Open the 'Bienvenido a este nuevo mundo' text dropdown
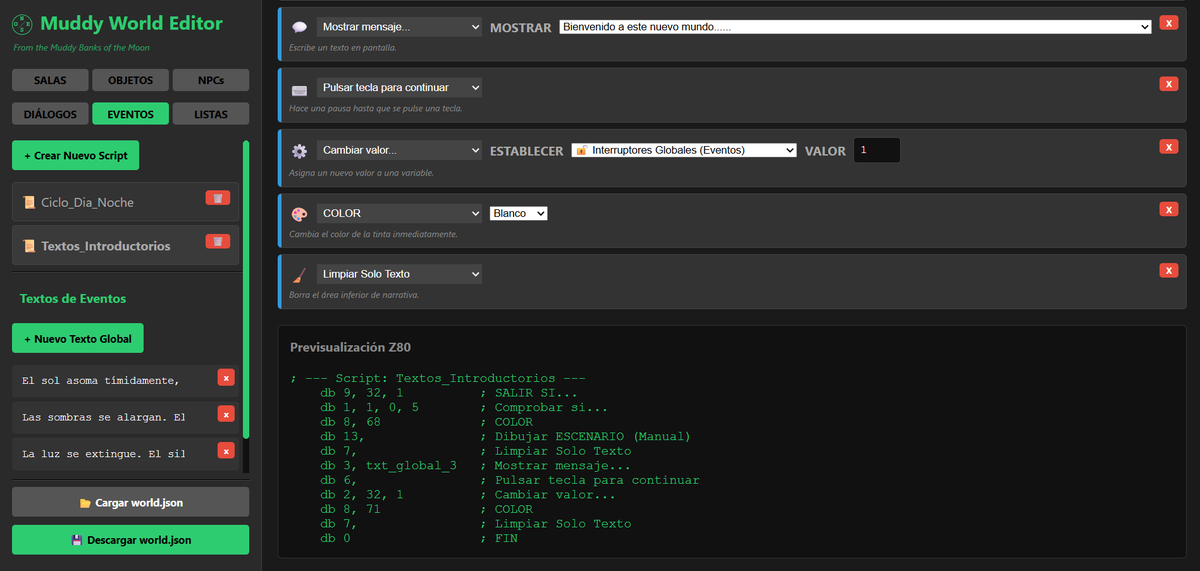The width and height of the screenshot is (1200, 571). (x=856, y=28)
